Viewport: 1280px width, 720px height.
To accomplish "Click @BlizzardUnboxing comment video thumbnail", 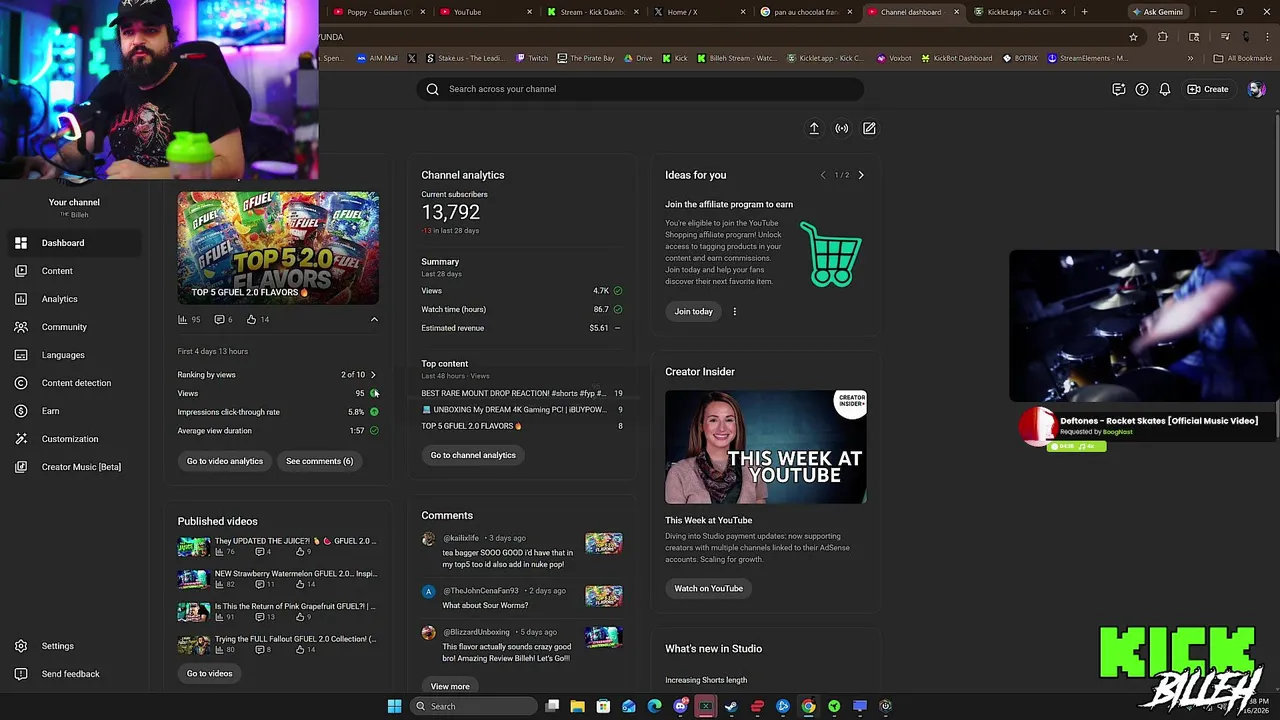I will coord(604,637).
